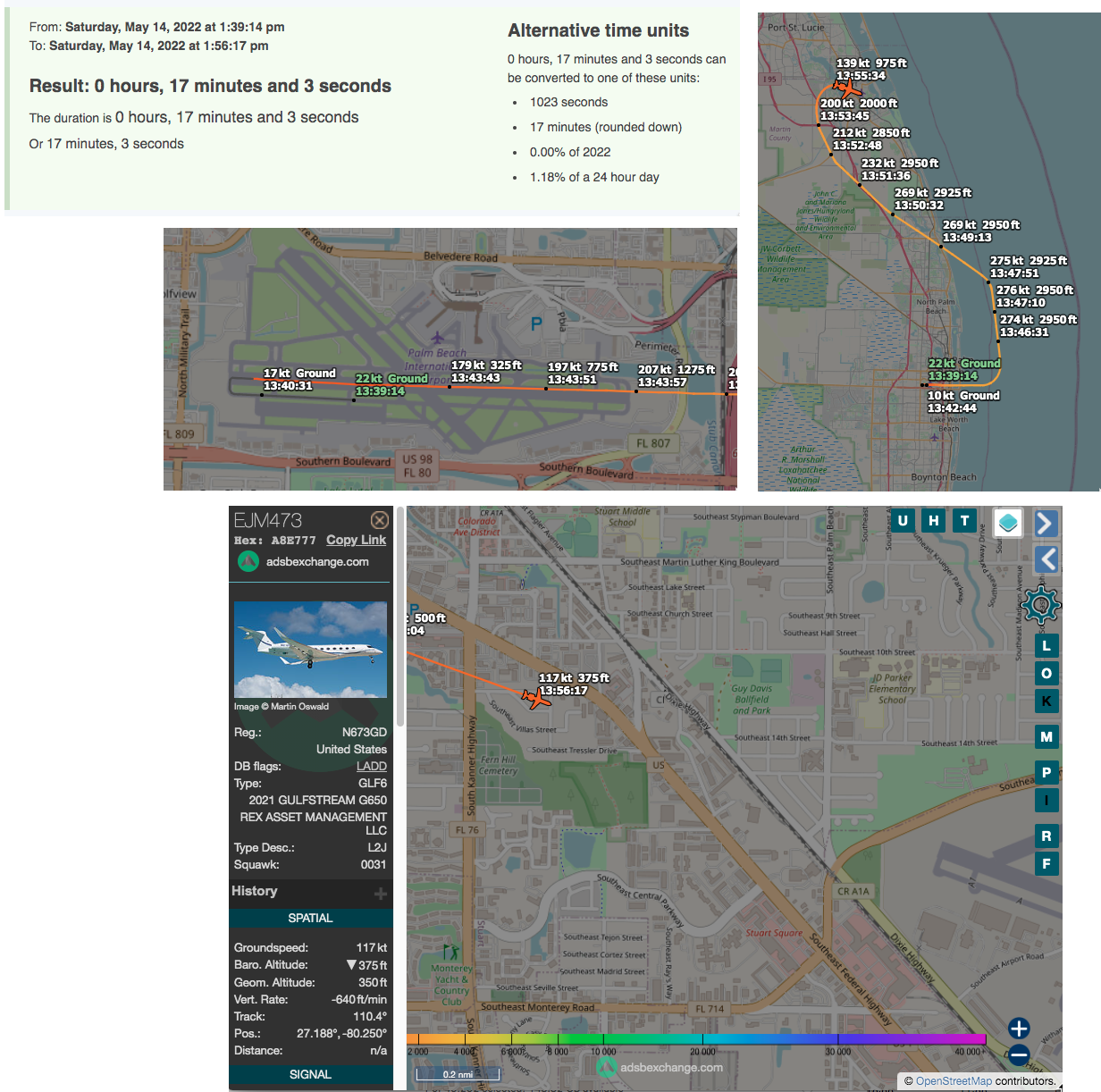The width and height of the screenshot is (1101, 1092).
Task: Zoom out with the minus button
Action: click(x=1019, y=1055)
